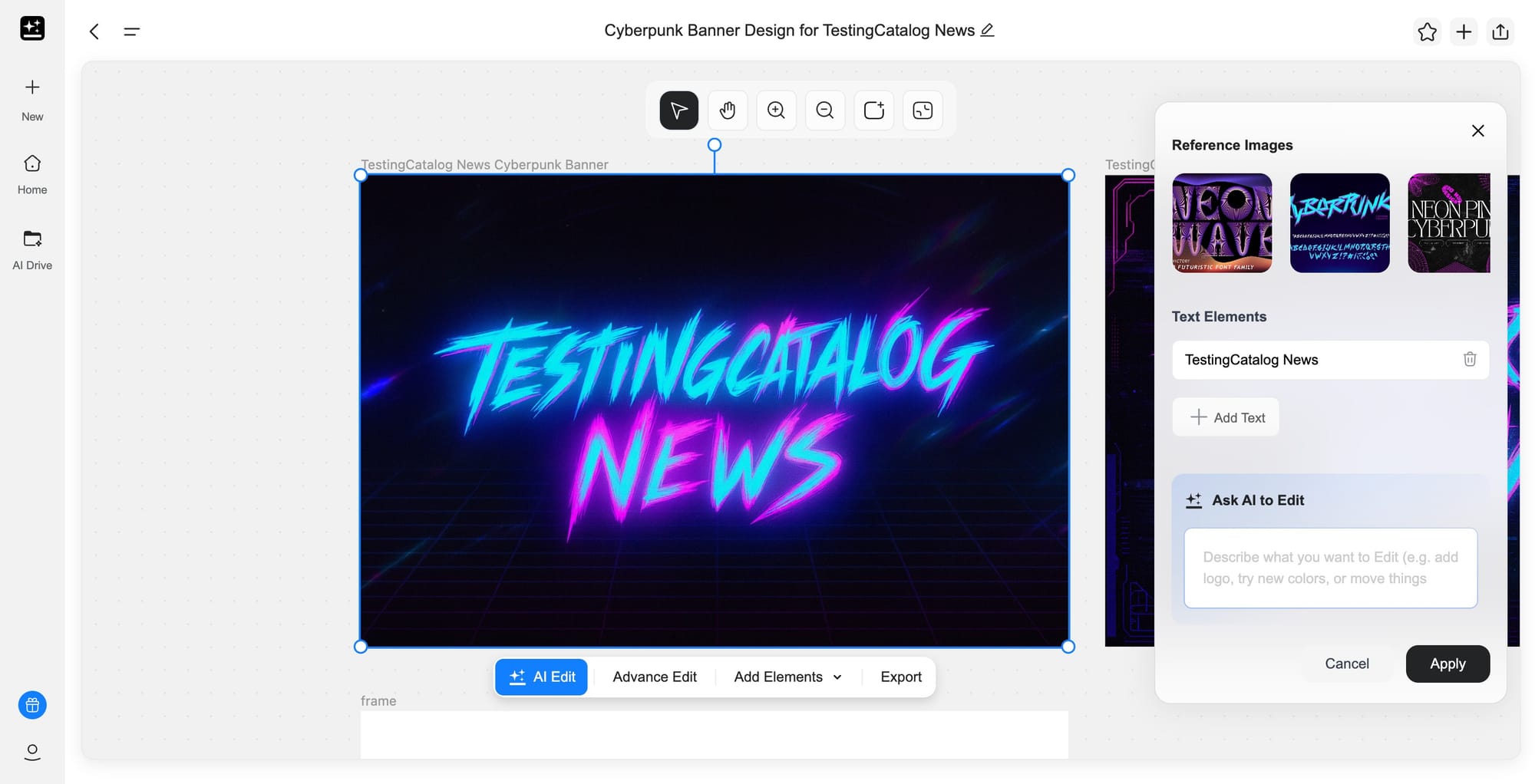The height and width of the screenshot is (784, 1535).
Task: Open the Advance Edit option
Action: coord(654,677)
